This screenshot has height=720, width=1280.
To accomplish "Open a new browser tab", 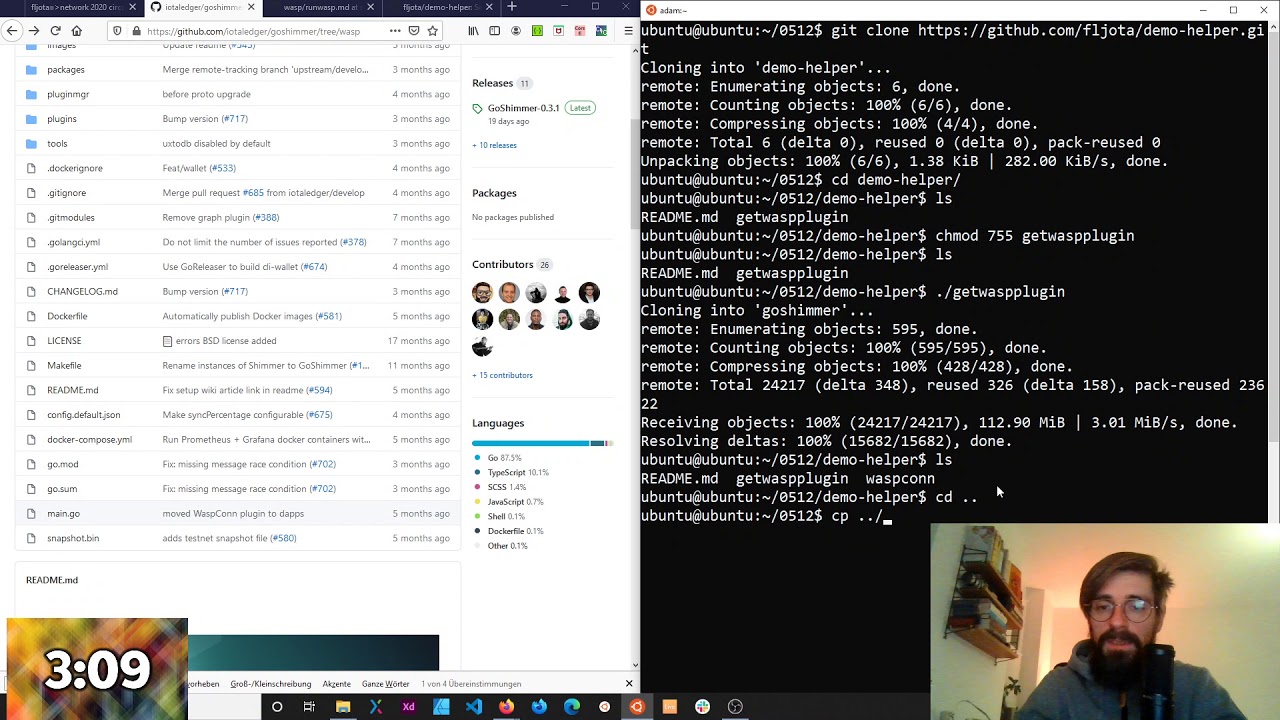I will coord(511,7).
